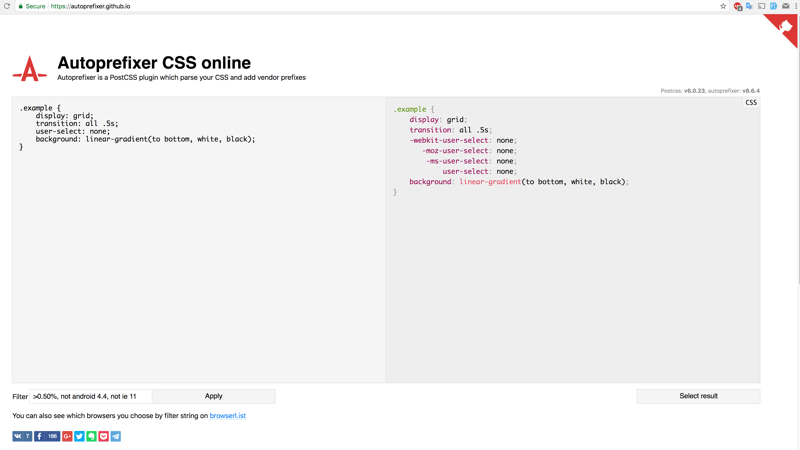Bookmark page with star icon
This screenshot has height=450, width=800.
723,6
